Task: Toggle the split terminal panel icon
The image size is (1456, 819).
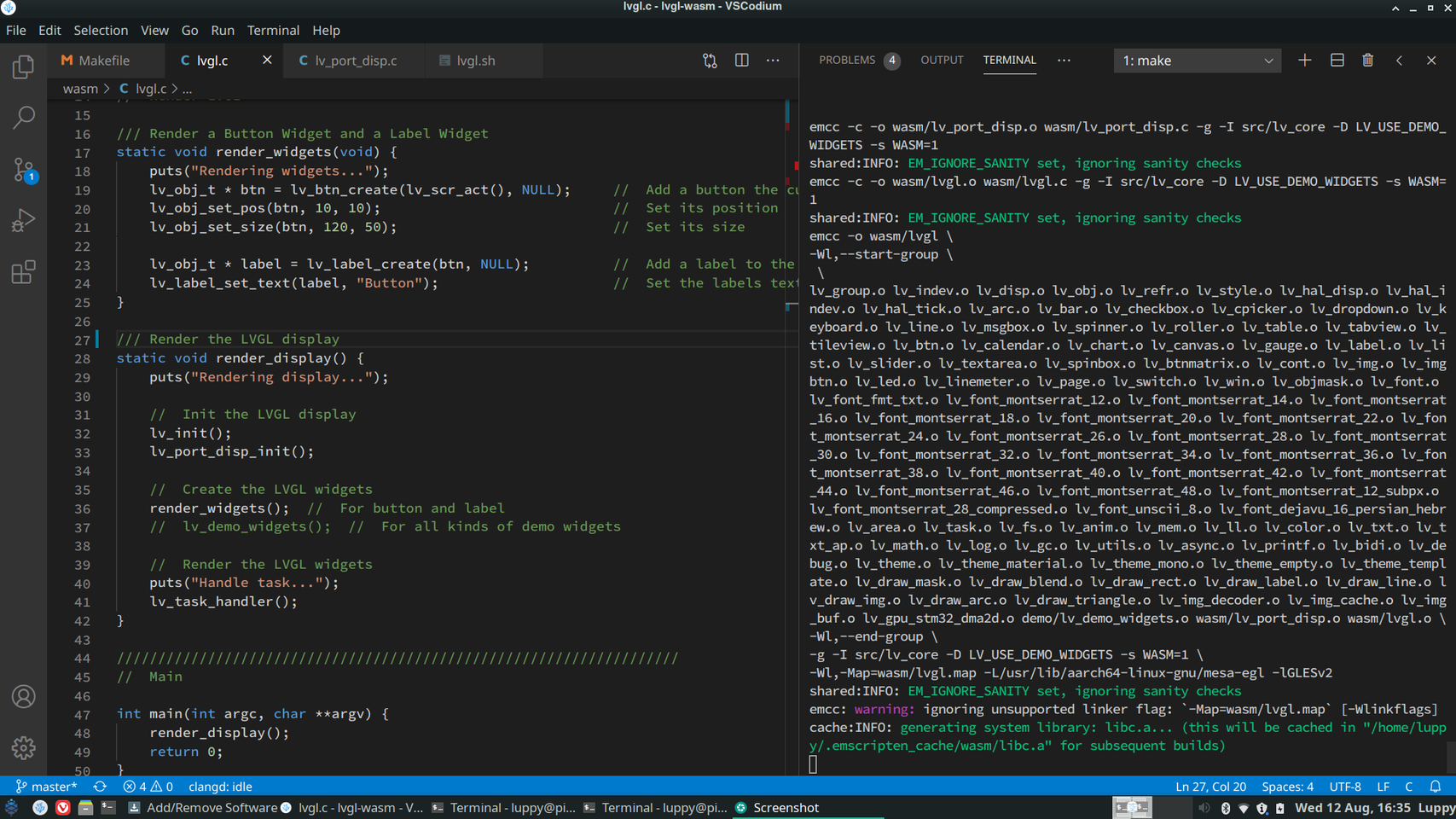Action: click(x=1337, y=61)
